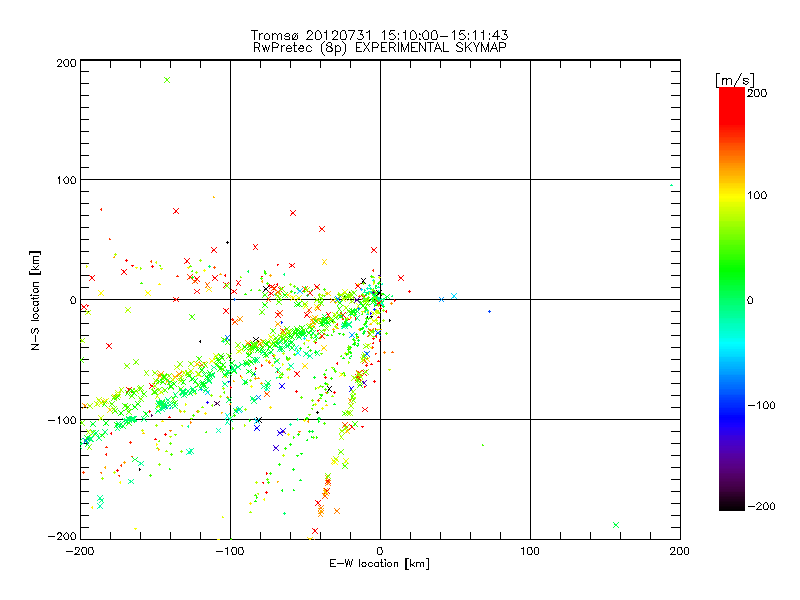Select the 'E-W location [km]' x-axis label

(379, 564)
